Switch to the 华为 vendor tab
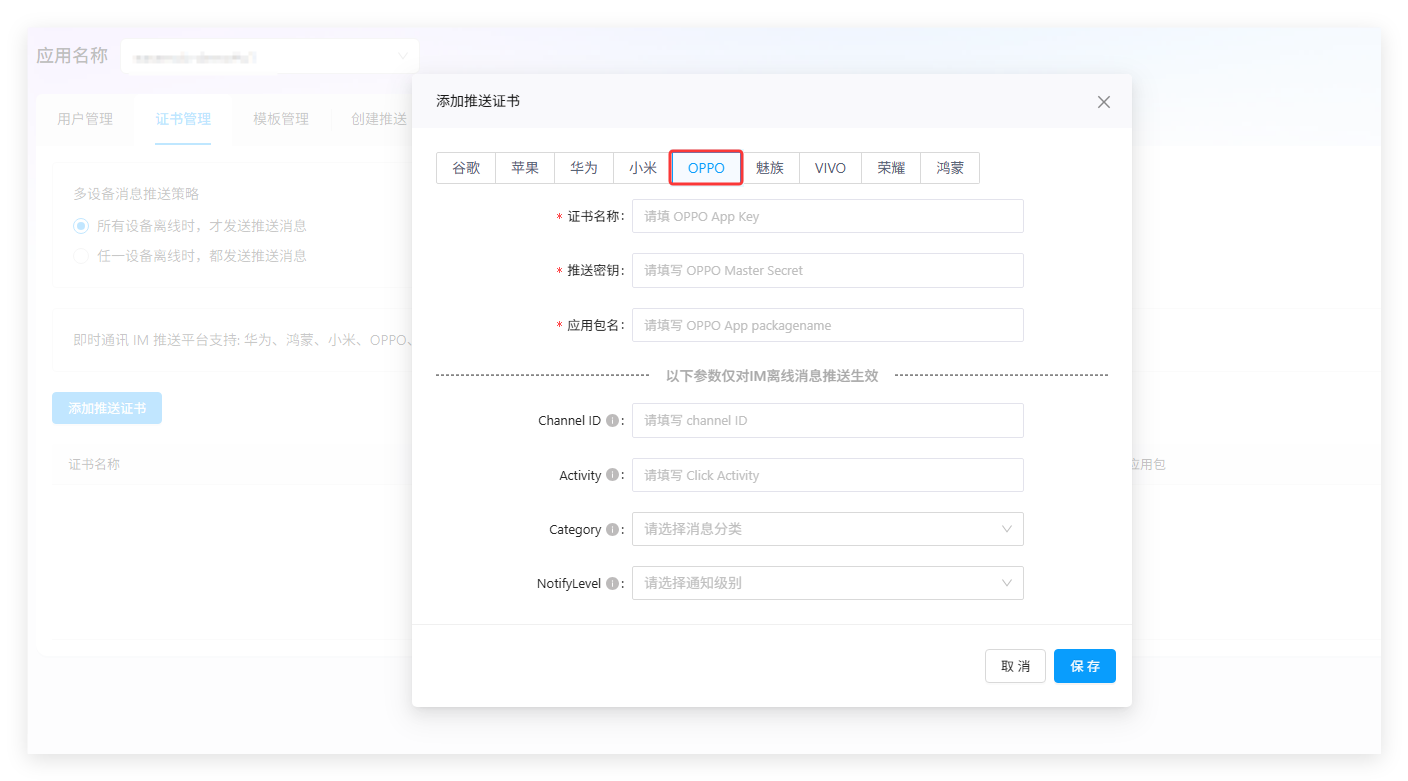 pyautogui.click(x=584, y=168)
